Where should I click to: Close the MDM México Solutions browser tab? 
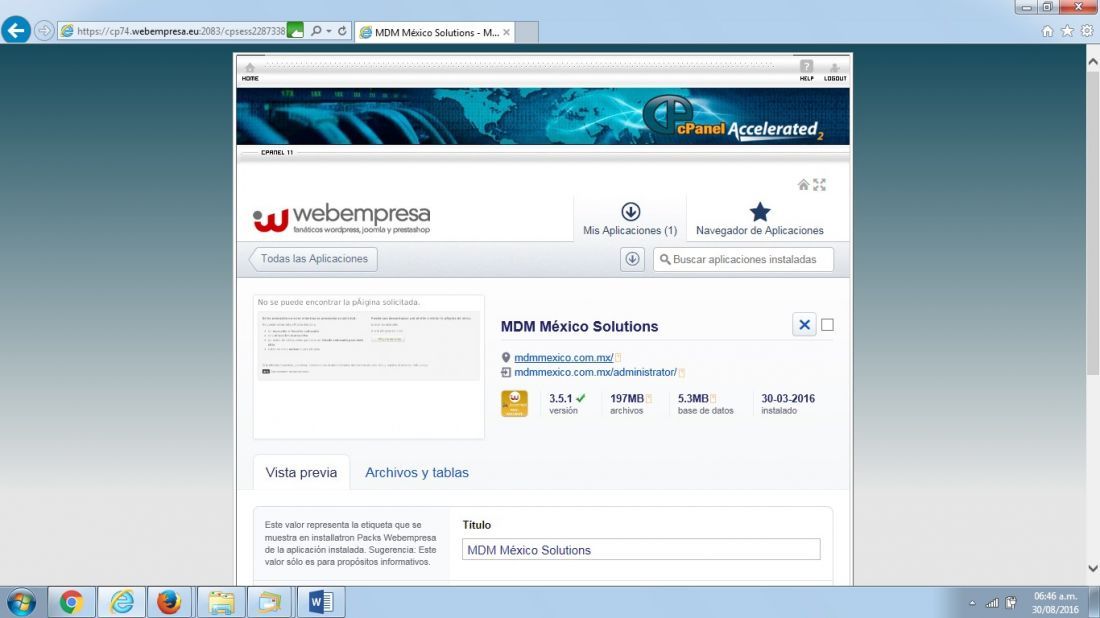click(507, 32)
